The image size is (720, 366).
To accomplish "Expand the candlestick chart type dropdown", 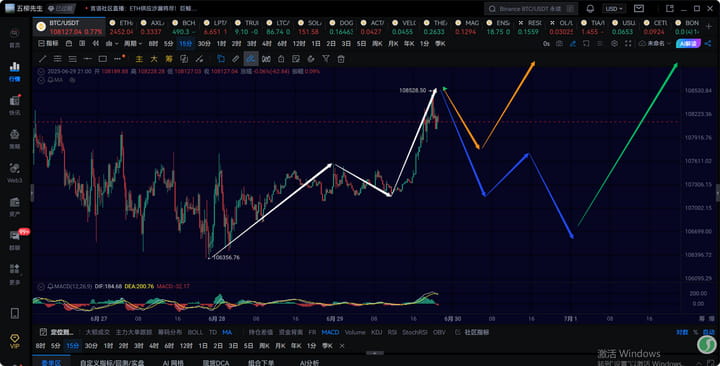I will click(x=112, y=44).
